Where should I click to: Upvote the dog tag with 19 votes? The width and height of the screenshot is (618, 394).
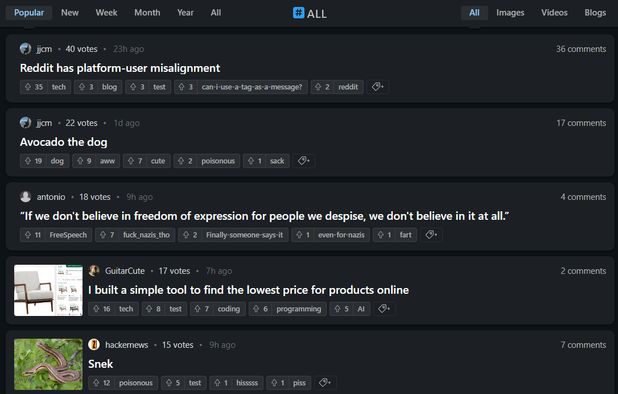point(28,161)
